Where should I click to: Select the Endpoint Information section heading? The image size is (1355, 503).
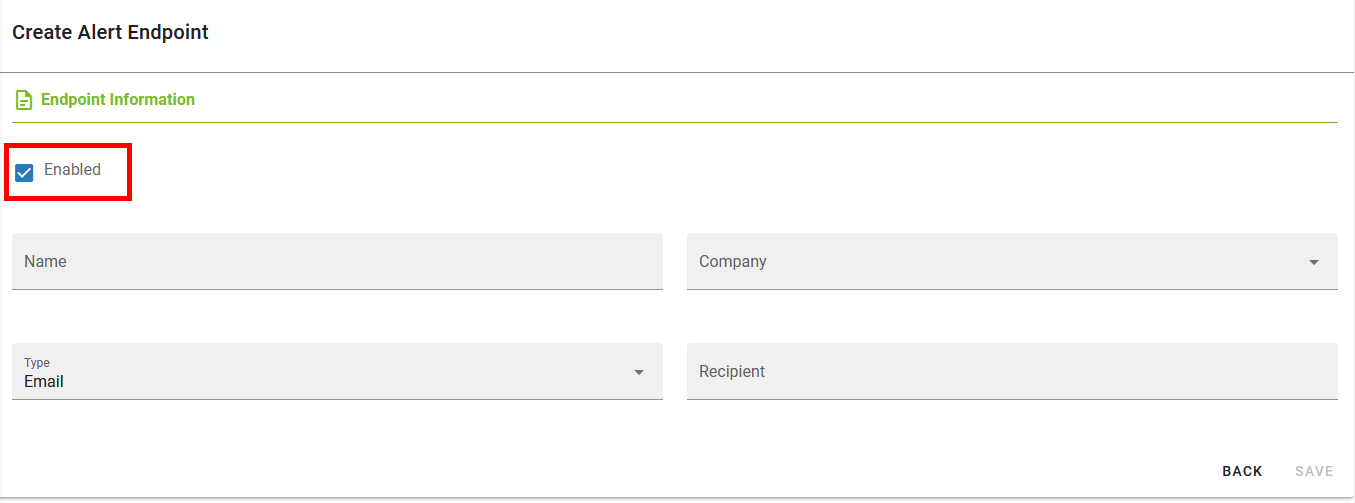(118, 100)
